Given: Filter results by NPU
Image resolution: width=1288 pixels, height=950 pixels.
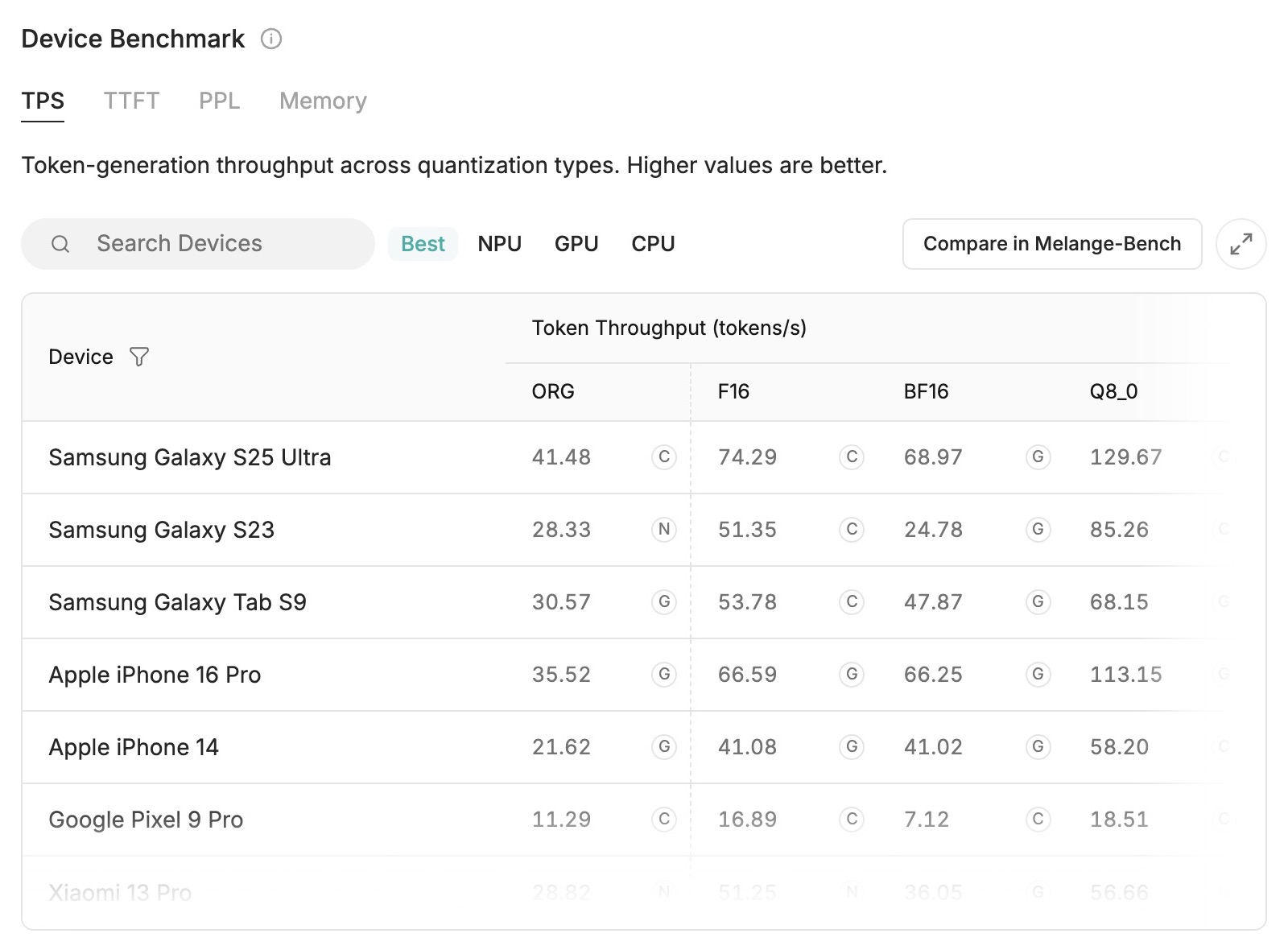Looking at the screenshot, I should tap(499, 244).
